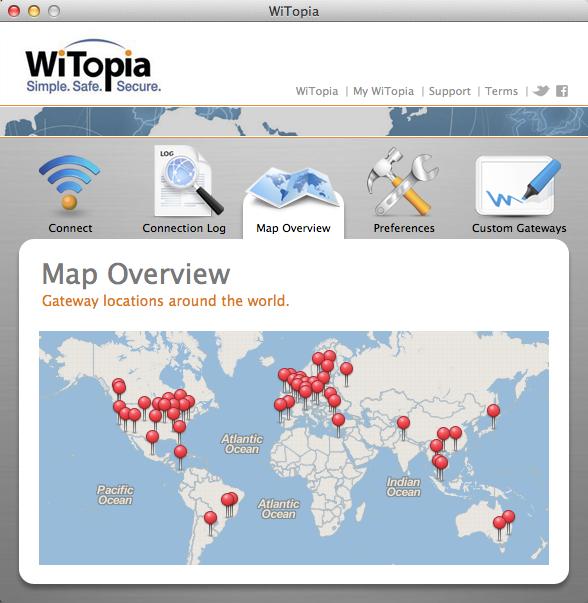Screen dimensions: 588x603
Task: Click the Twitter bird icon
Action: tap(541, 91)
